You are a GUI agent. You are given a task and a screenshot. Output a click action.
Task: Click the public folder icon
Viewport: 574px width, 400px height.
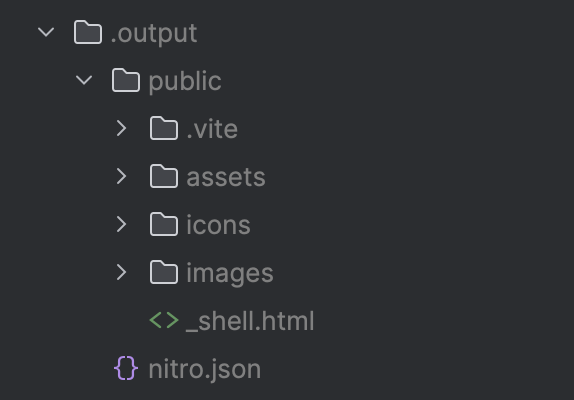click(x=126, y=80)
